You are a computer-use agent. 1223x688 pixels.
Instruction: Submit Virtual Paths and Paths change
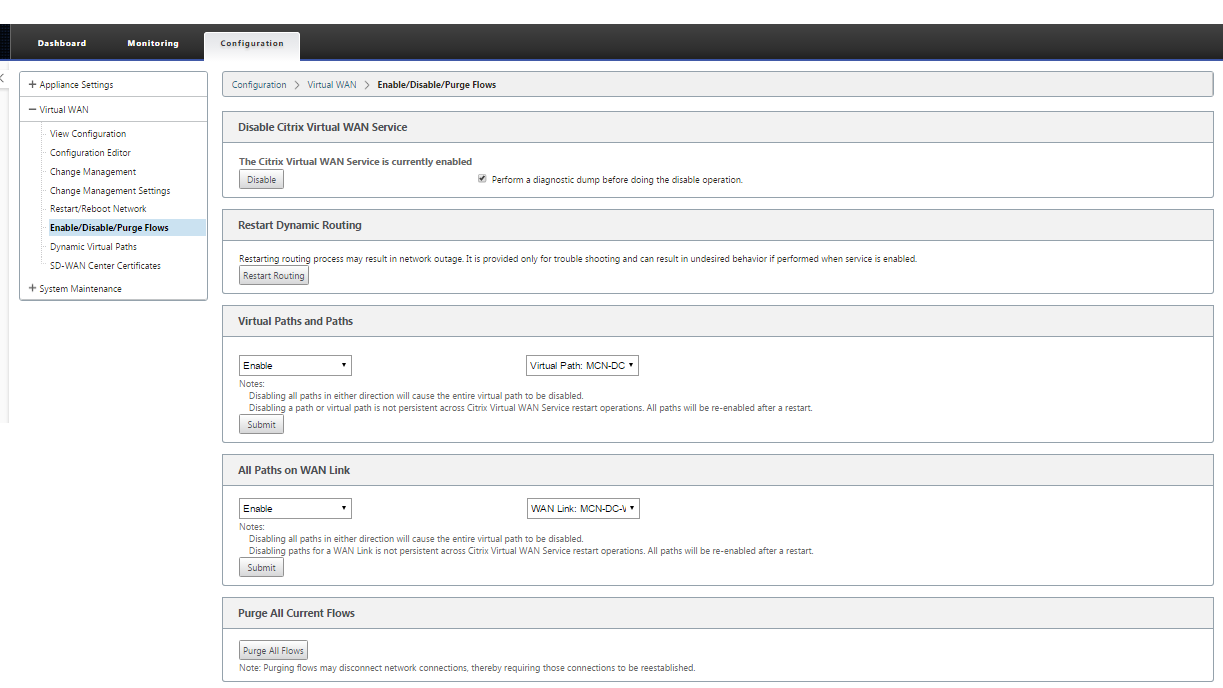261,424
